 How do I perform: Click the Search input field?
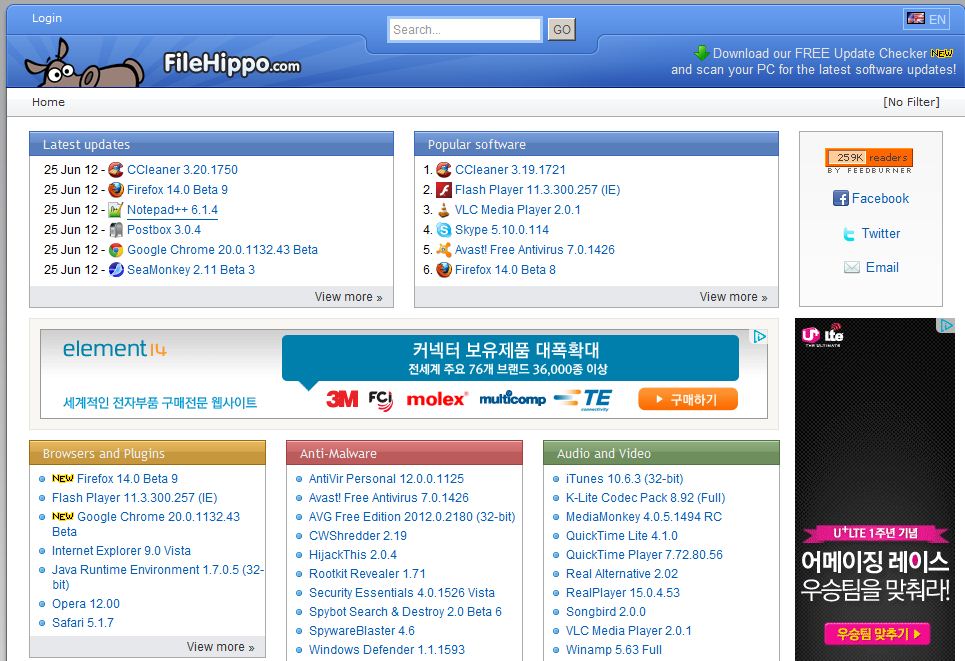(x=465, y=30)
